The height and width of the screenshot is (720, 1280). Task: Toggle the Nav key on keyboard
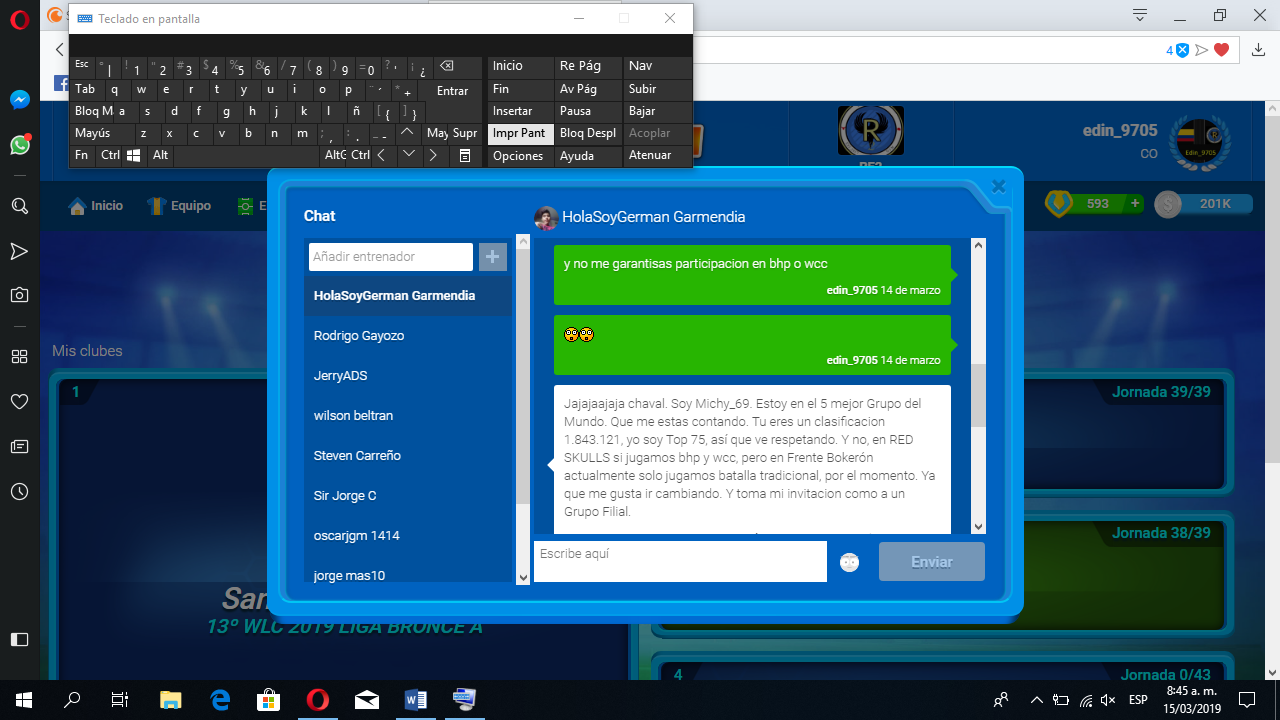658,67
